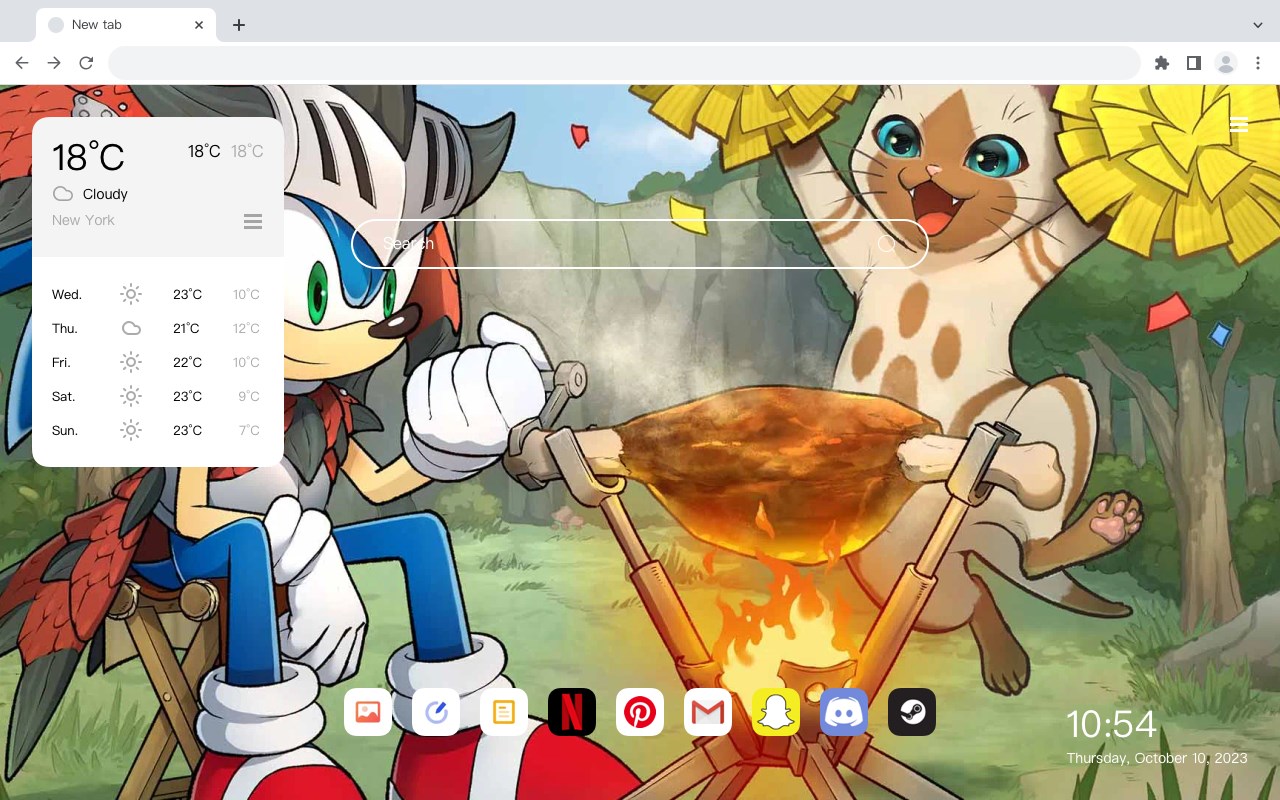
Task: Open the hamburger menu at top right of page
Action: click(1238, 125)
